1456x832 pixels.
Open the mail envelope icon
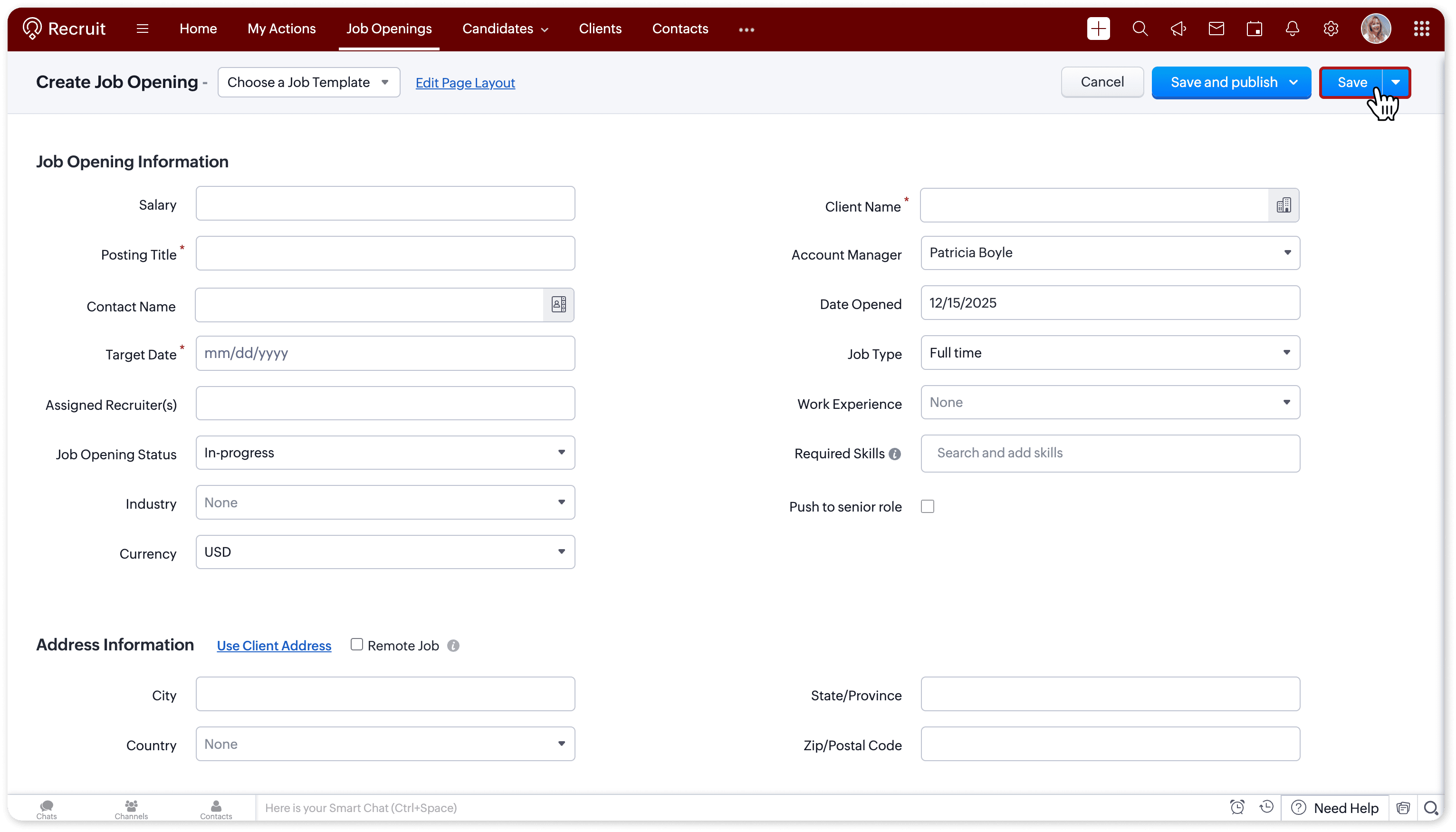(x=1216, y=29)
